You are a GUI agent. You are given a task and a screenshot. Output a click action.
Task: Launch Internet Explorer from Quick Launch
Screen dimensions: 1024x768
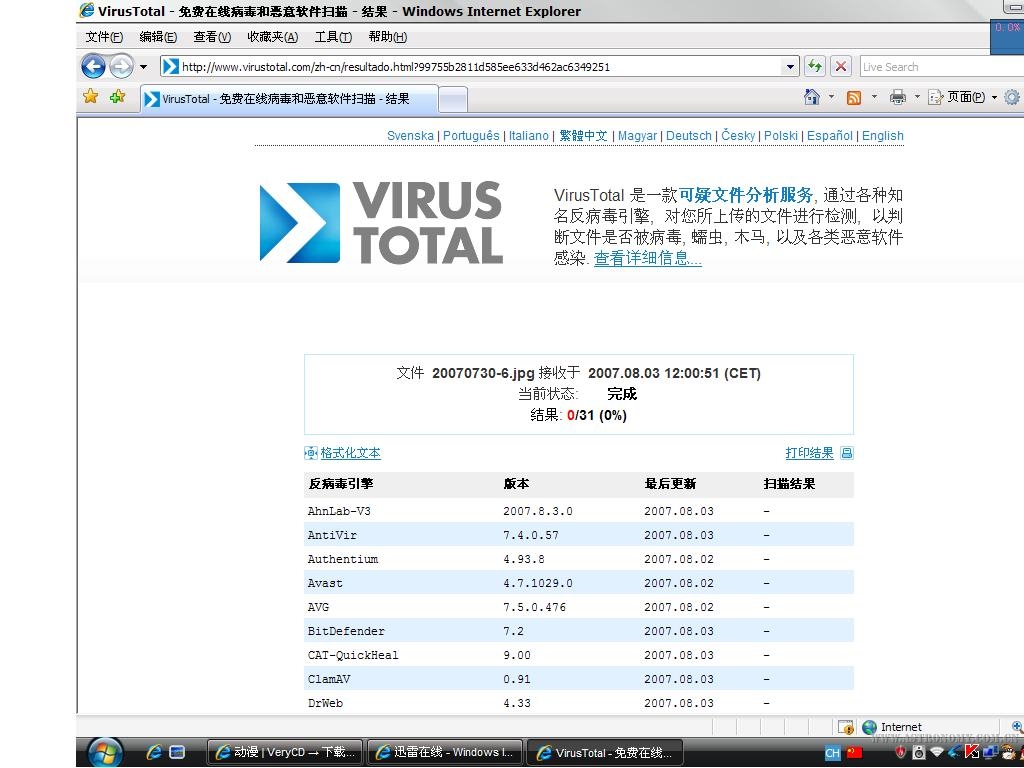point(154,752)
